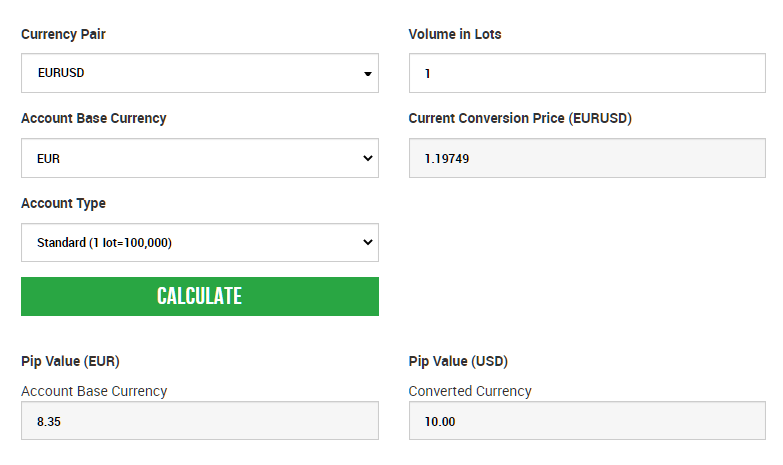Click the bold Account Base Currency label above EUR
Viewport: 783px width, 465px height.
click(x=94, y=118)
